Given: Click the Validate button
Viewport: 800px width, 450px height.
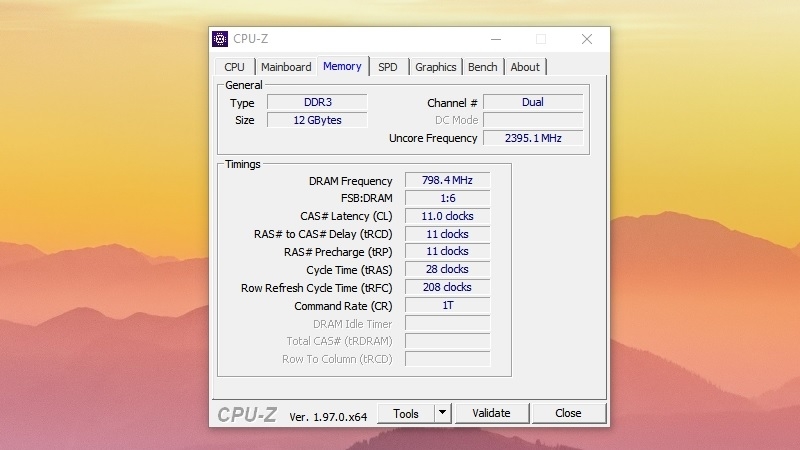Looking at the screenshot, I should pos(491,413).
